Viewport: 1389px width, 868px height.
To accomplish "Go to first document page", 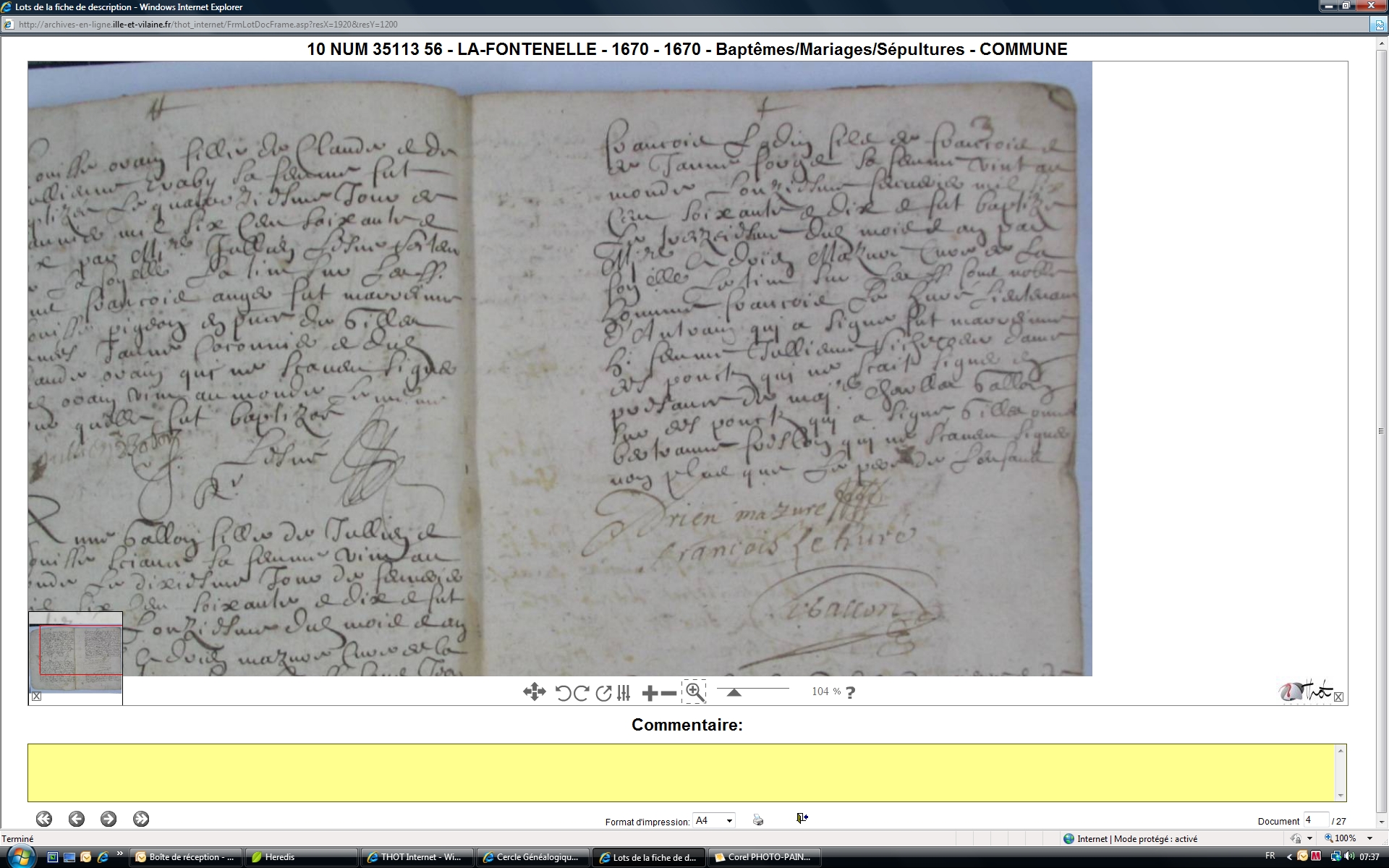I will (44, 819).
